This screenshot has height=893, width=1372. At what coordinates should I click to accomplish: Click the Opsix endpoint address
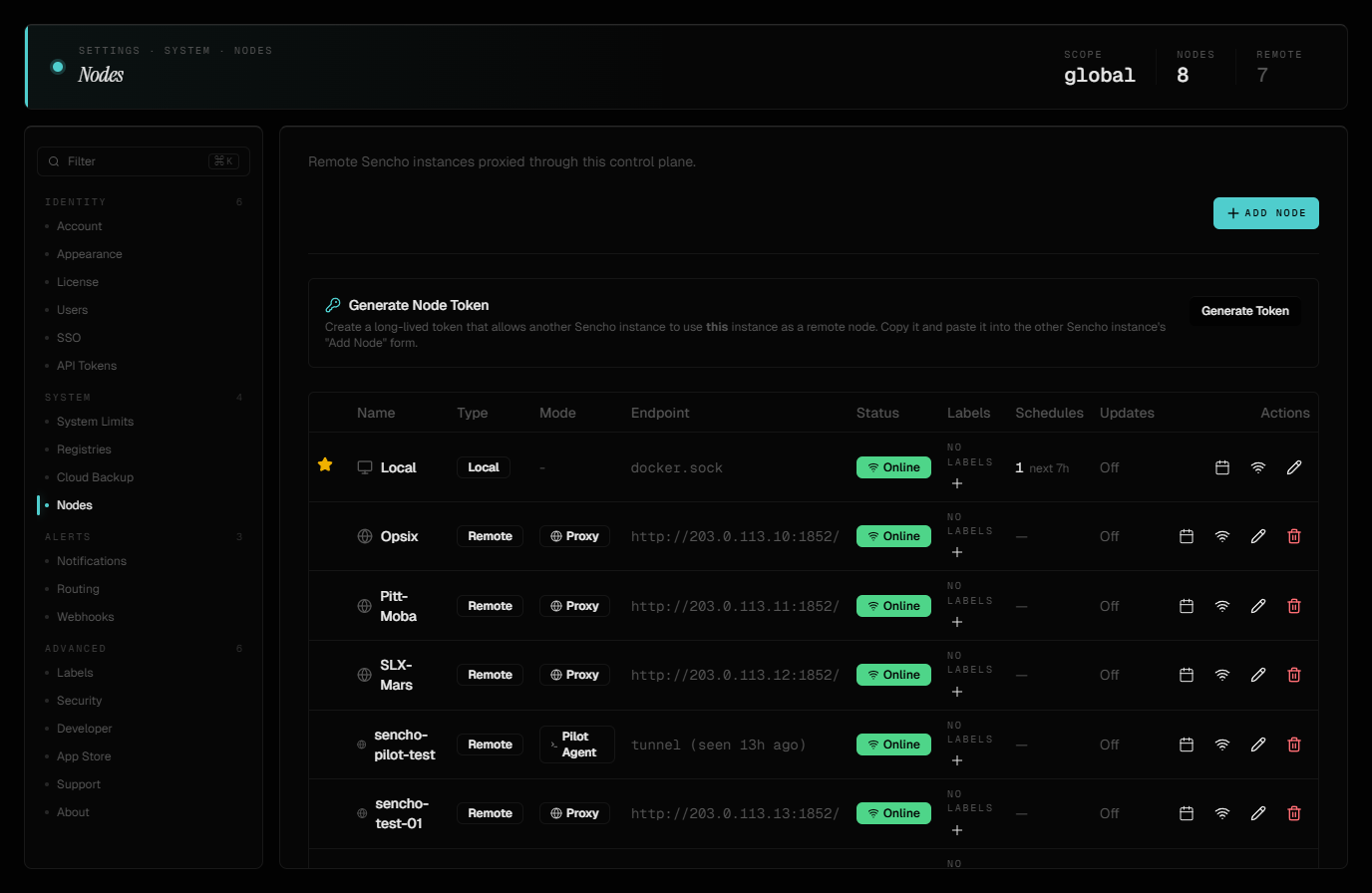(735, 536)
